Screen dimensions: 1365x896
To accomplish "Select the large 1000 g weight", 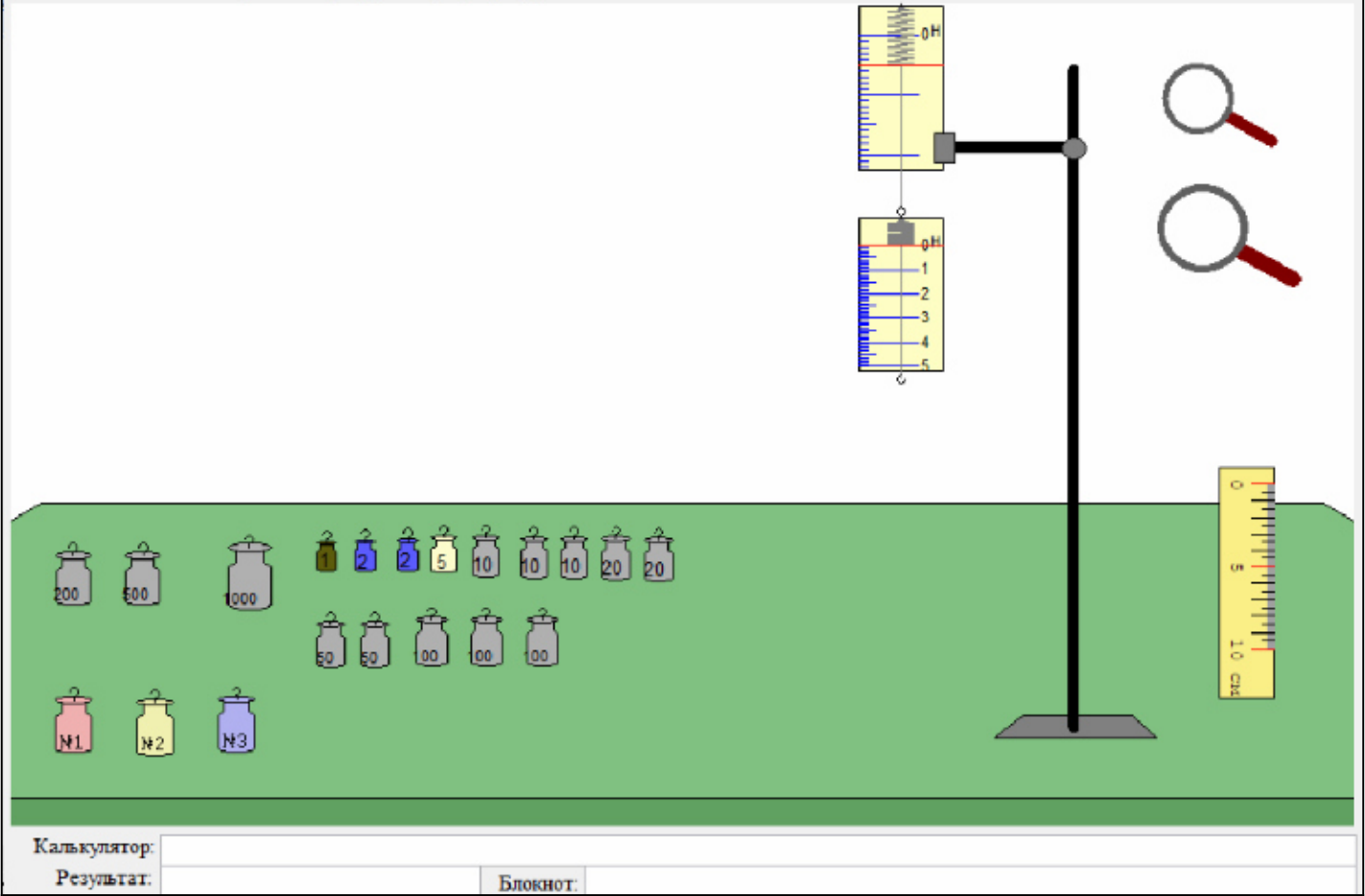I will click(249, 574).
